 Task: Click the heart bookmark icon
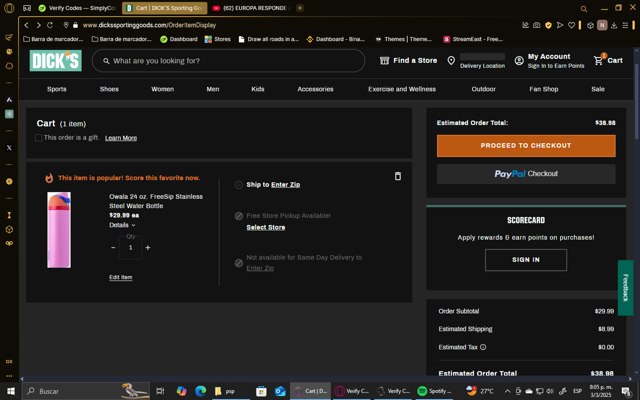tap(571, 25)
